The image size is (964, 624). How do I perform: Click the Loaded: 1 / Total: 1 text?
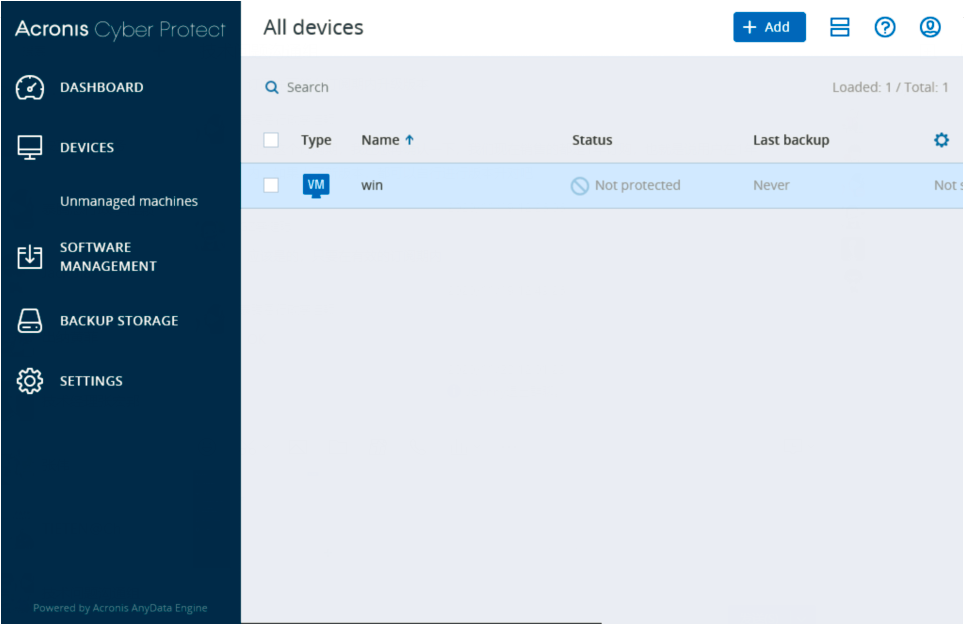890,87
